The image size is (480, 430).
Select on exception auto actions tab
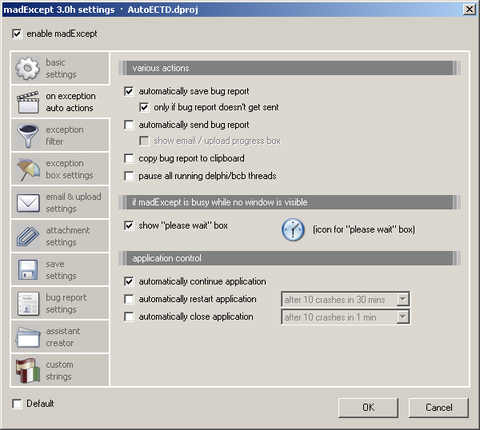tap(60, 102)
